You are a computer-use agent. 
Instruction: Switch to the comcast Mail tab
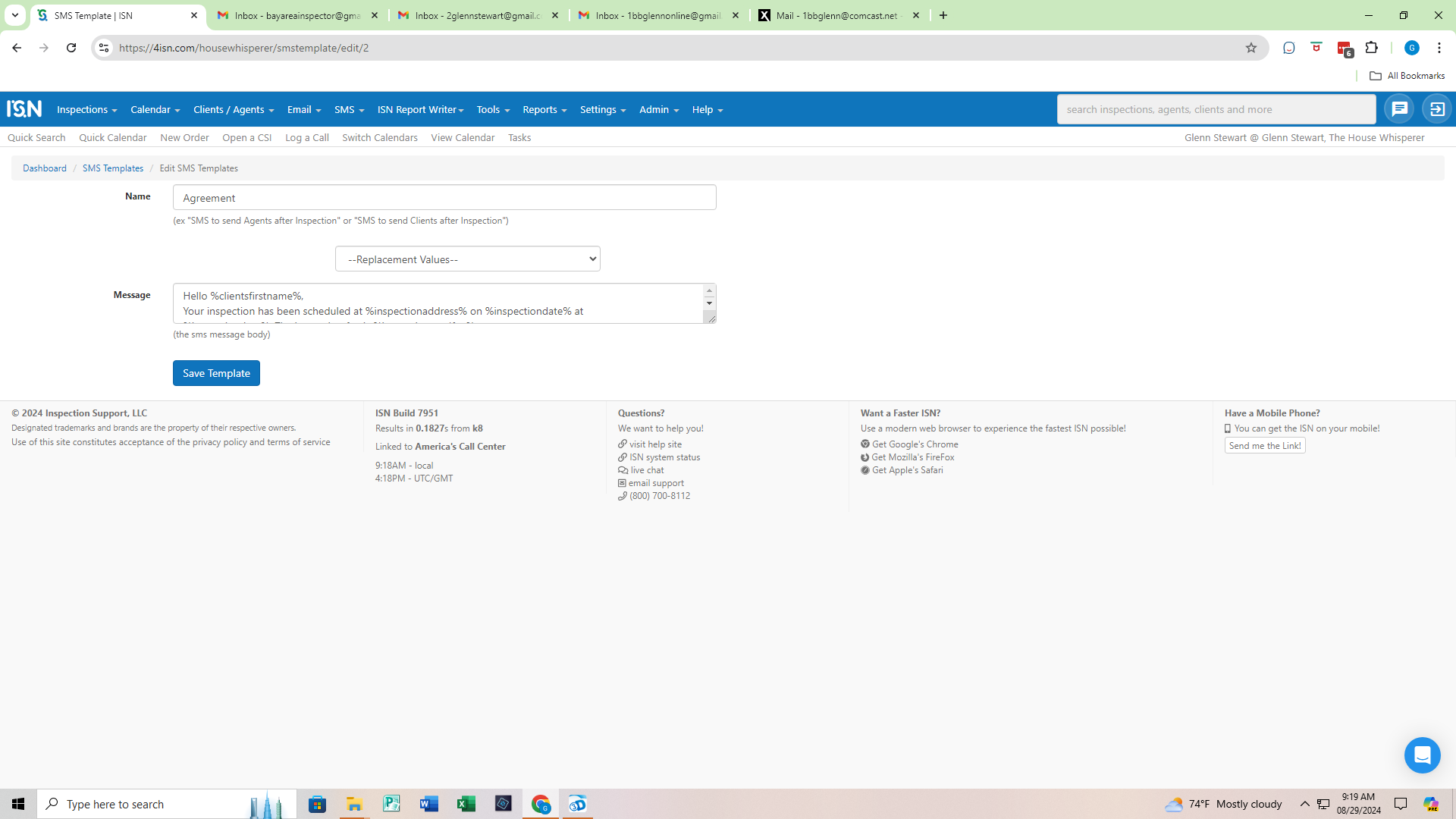tap(838, 15)
